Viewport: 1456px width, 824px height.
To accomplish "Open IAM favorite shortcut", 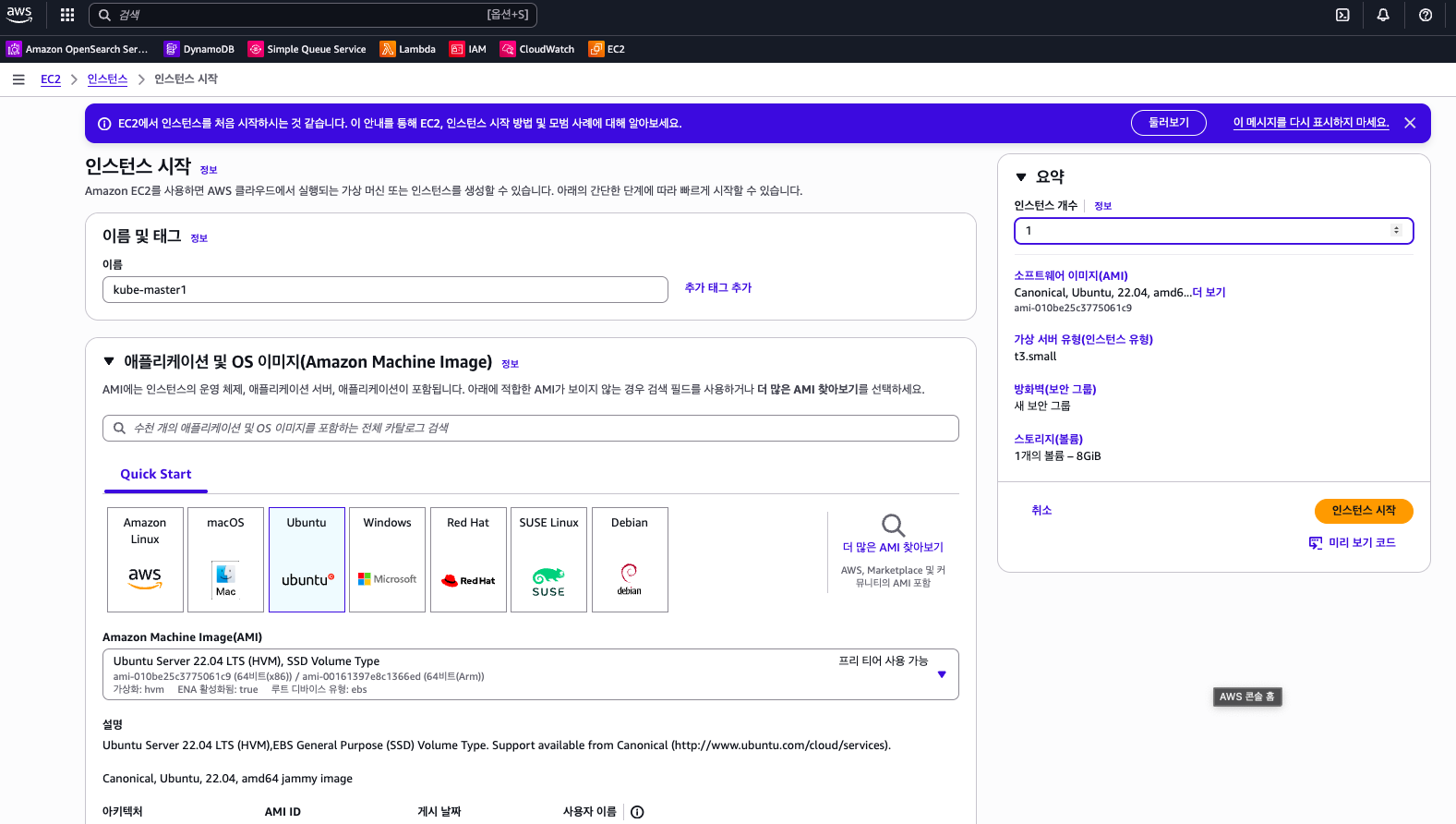I will (468, 49).
